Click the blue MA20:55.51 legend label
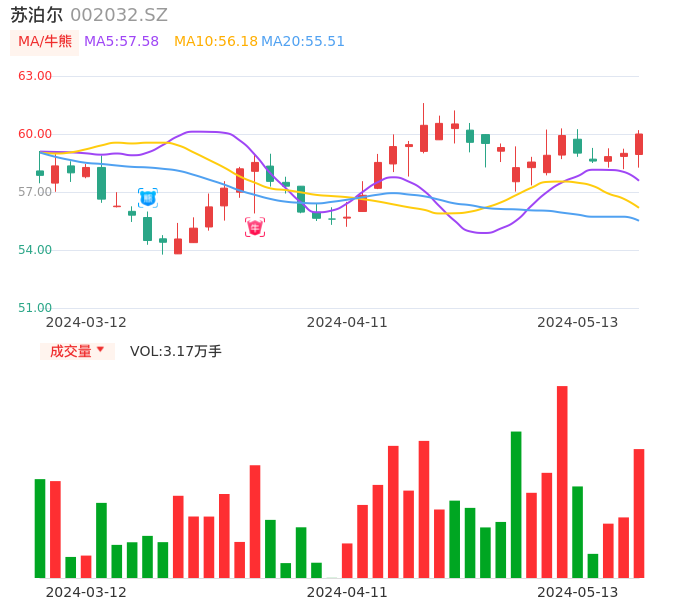This screenshot has width=686, height=606. pos(303,42)
